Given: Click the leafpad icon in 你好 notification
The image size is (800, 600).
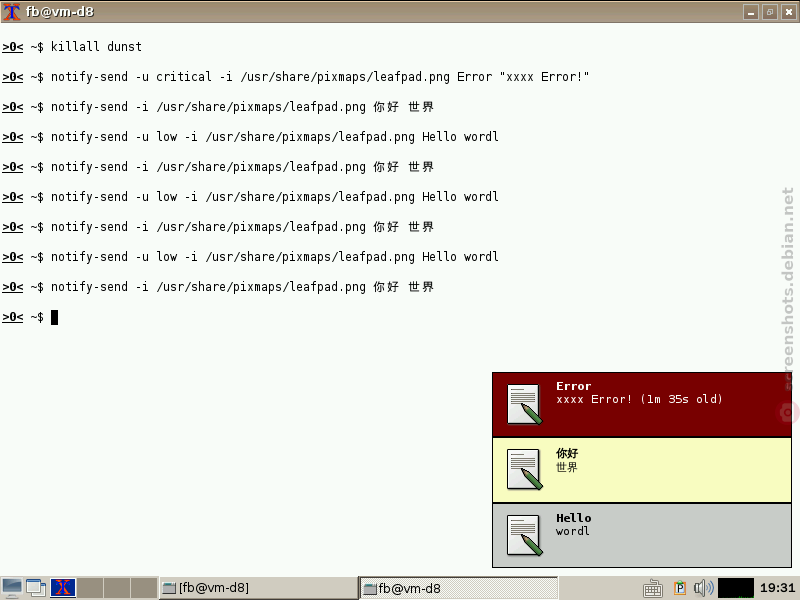Looking at the screenshot, I should (524, 469).
